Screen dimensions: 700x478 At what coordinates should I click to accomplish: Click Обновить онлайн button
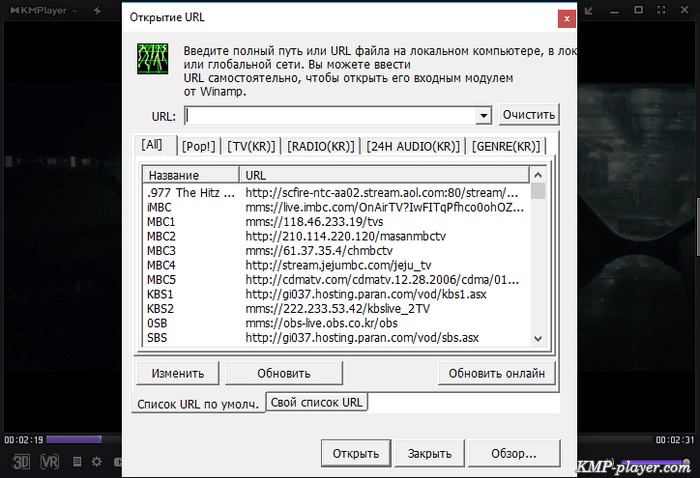pyautogui.click(x=496, y=373)
